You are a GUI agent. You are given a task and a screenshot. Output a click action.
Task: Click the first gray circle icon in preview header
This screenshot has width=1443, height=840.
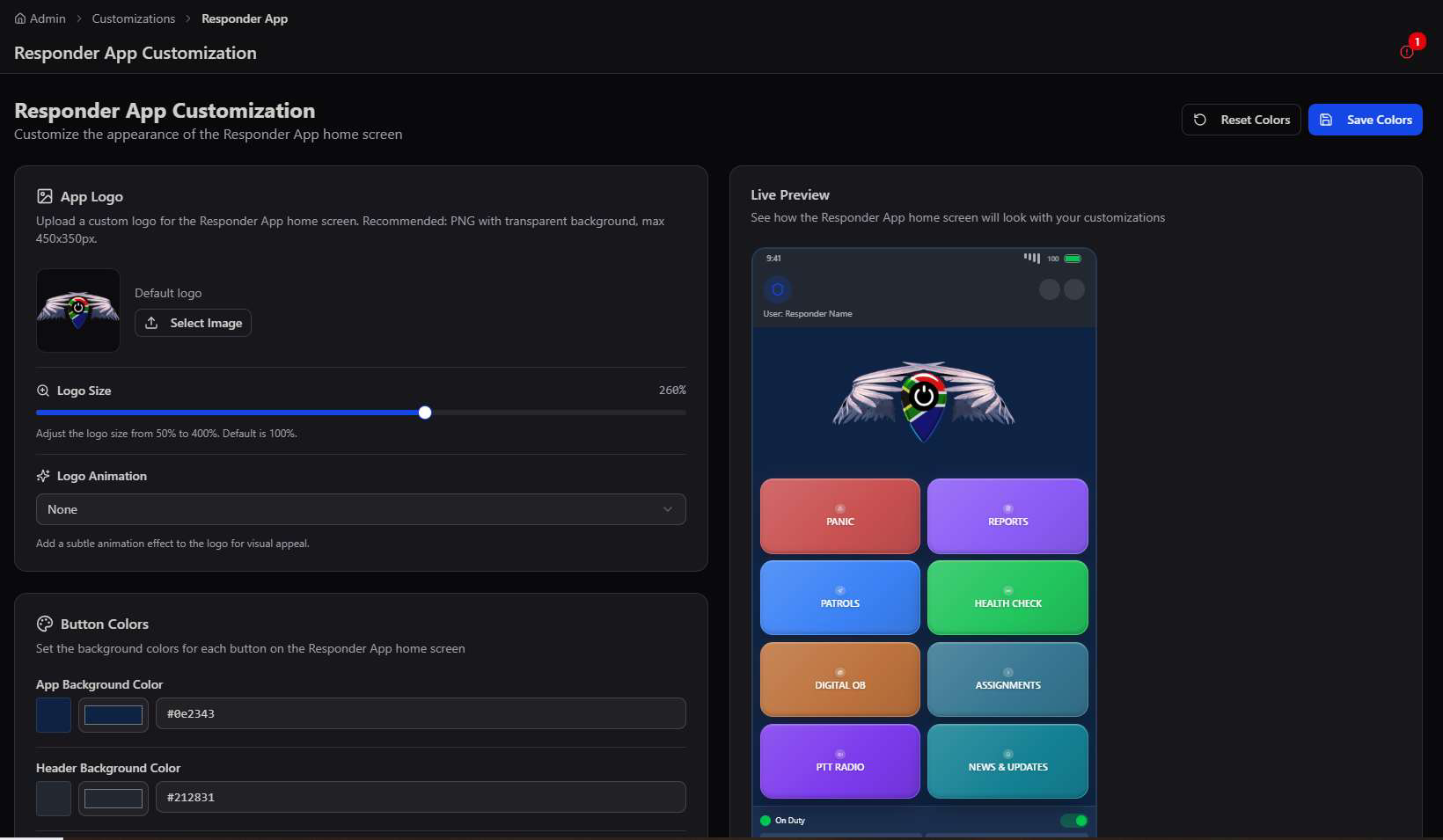point(1049,289)
